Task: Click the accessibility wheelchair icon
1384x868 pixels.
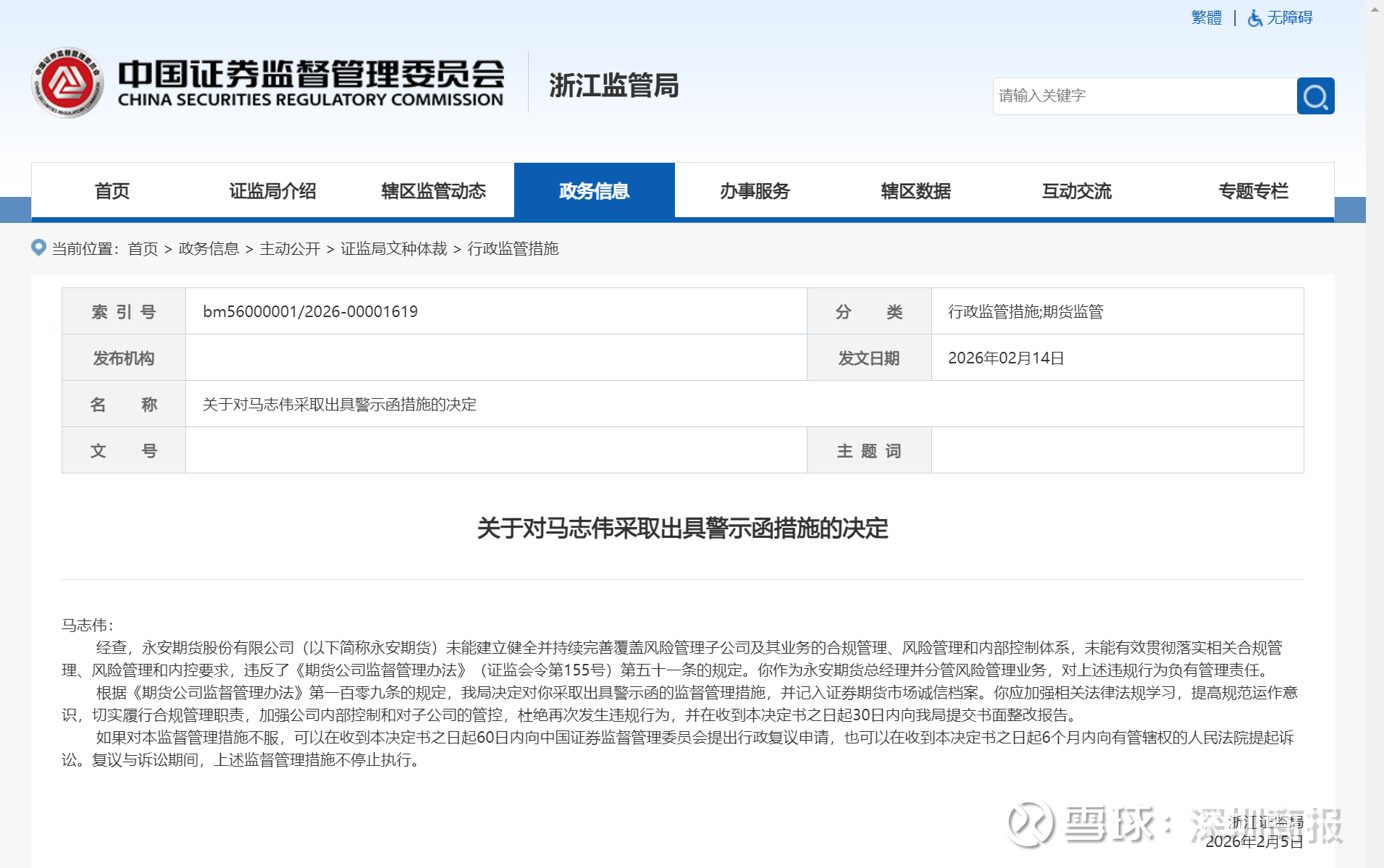Action: [x=1254, y=18]
